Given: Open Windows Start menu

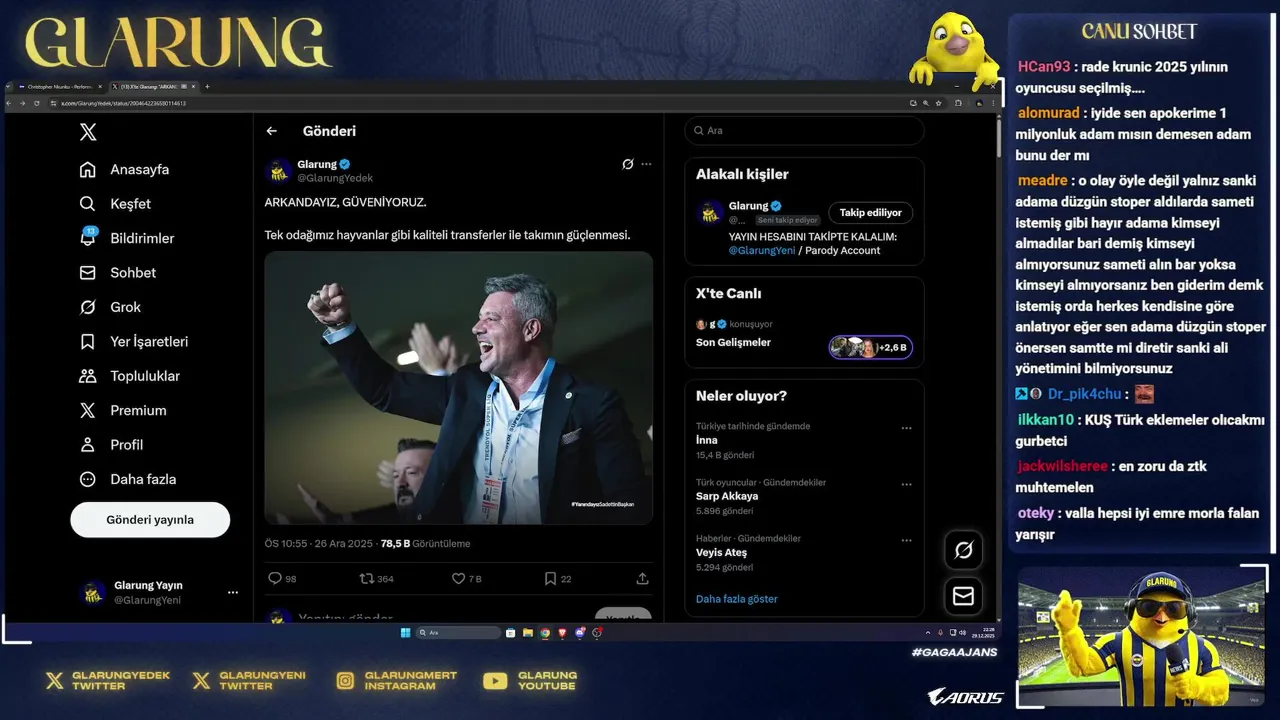Looking at the screenshot, I should tap(405, 632).
